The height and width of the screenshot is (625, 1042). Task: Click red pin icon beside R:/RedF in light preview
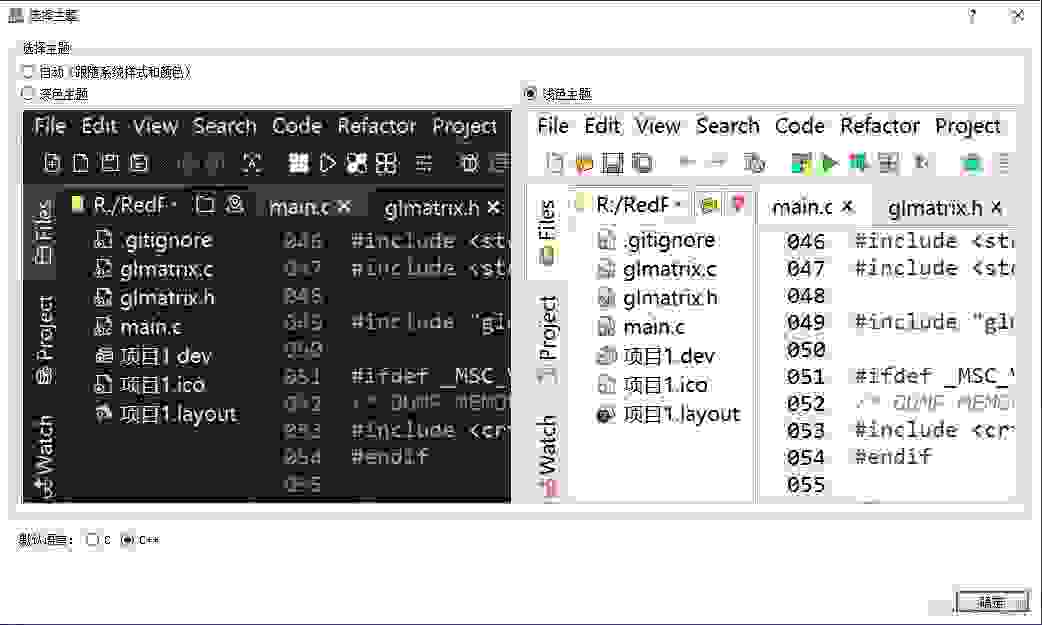coord(738,204)
